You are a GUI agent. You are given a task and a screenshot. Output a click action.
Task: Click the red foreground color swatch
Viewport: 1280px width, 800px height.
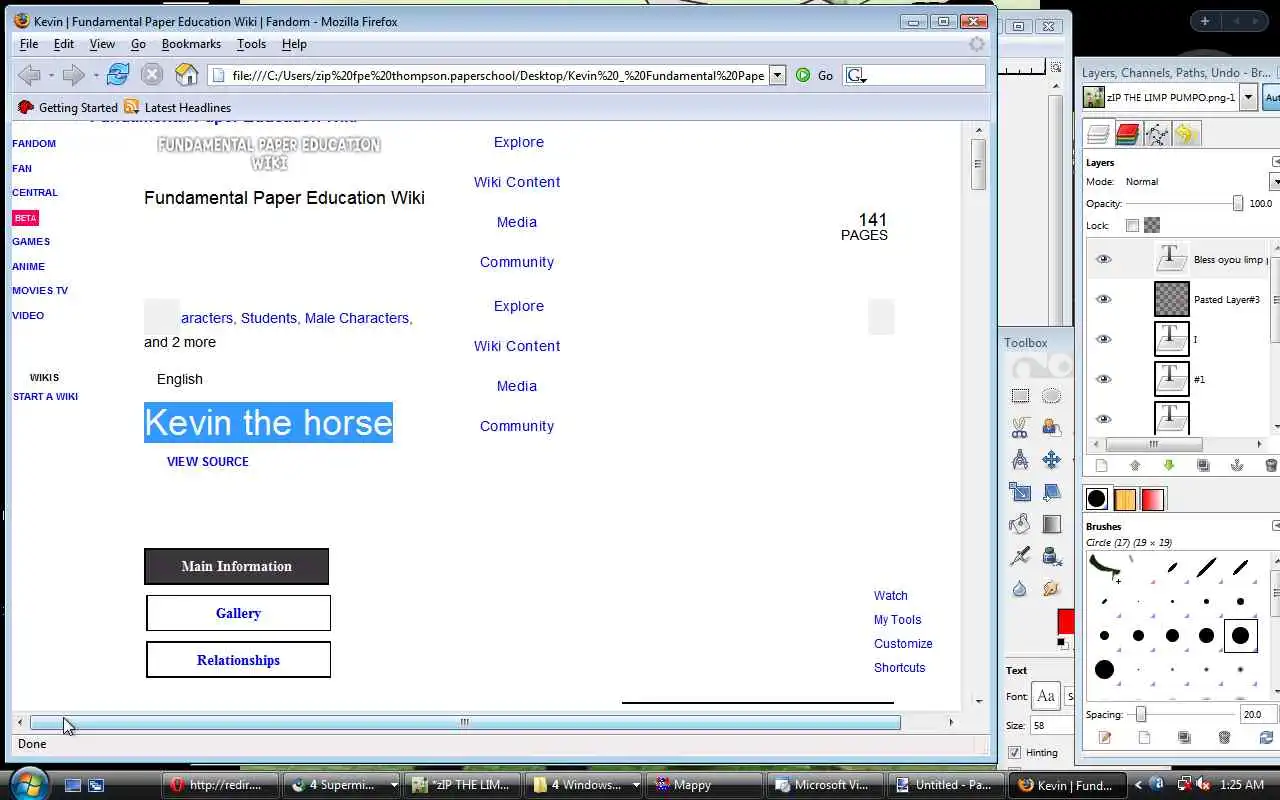click(1066, 621)
